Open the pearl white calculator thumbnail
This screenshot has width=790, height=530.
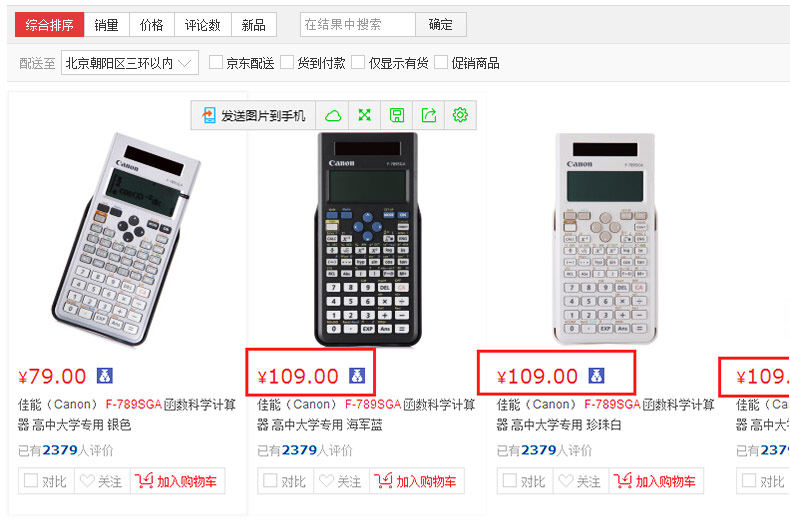pyautogui.click(x=605, y=238)
